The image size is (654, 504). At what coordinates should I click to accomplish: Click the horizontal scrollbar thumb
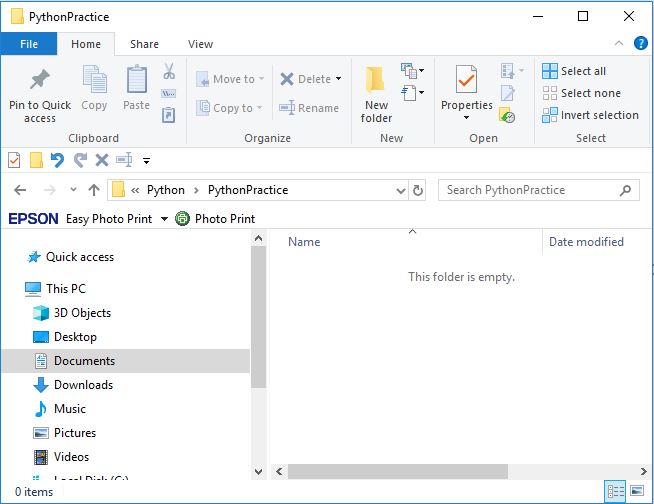(397, 471)
